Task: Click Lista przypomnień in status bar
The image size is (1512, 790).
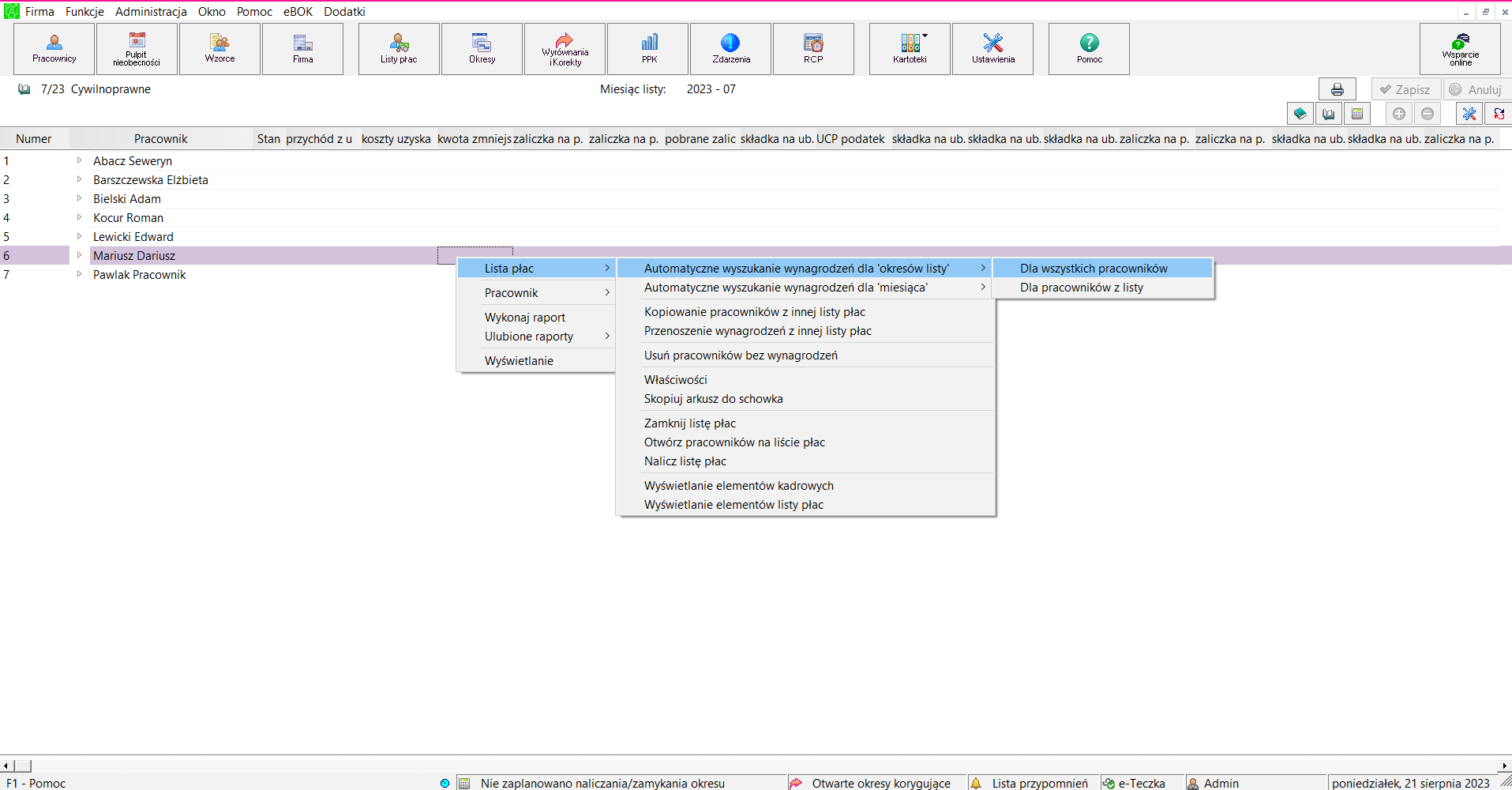Action: (x=1033, y=783)
